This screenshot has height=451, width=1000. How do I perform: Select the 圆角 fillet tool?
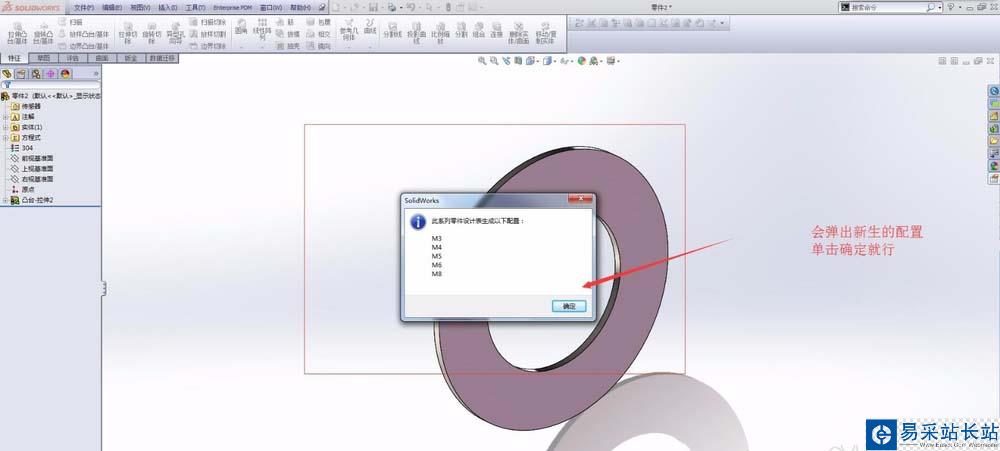tap(241, 27)
